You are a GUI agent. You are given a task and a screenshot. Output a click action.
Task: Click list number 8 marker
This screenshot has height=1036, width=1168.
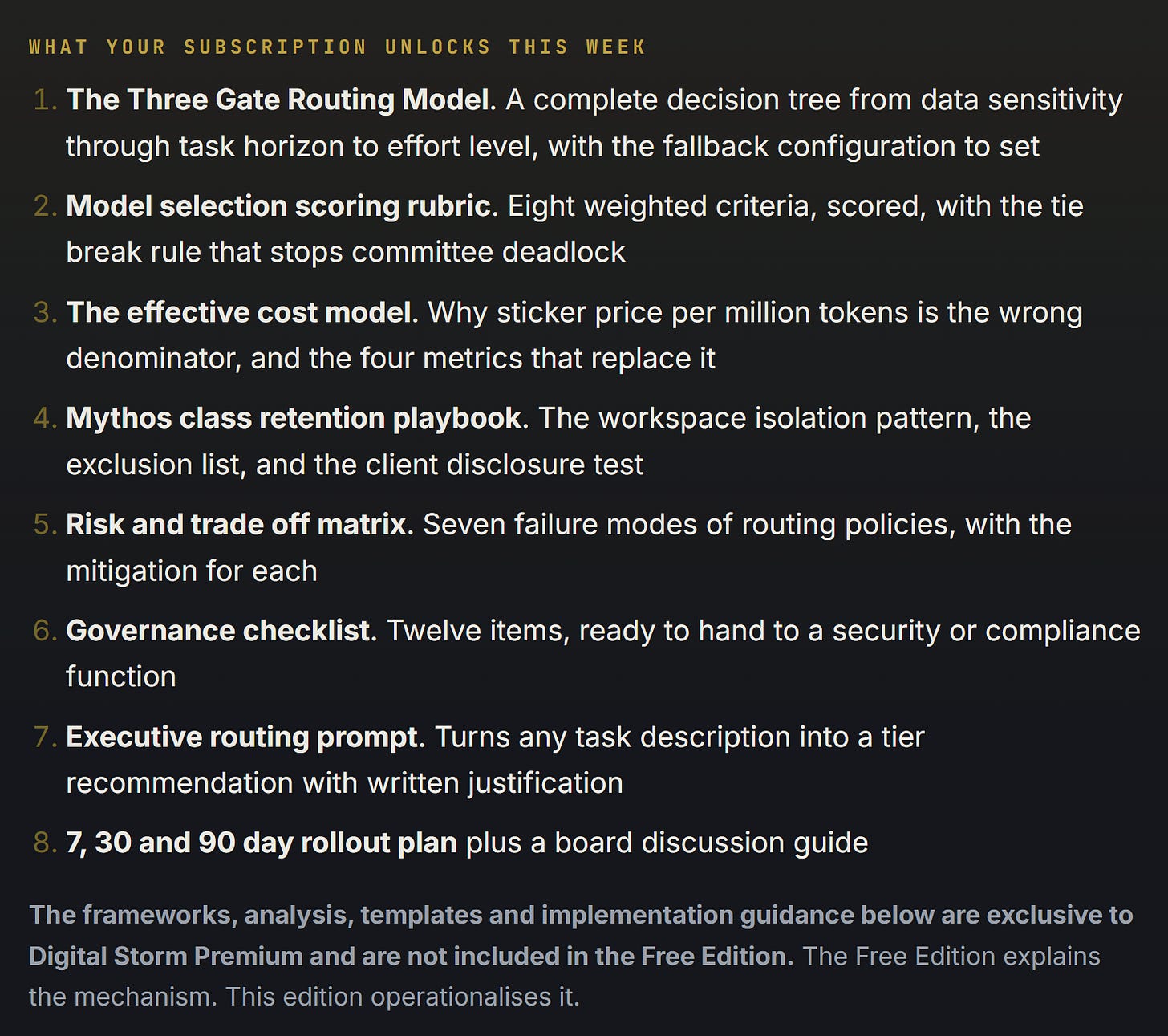[x=46, y=843]
